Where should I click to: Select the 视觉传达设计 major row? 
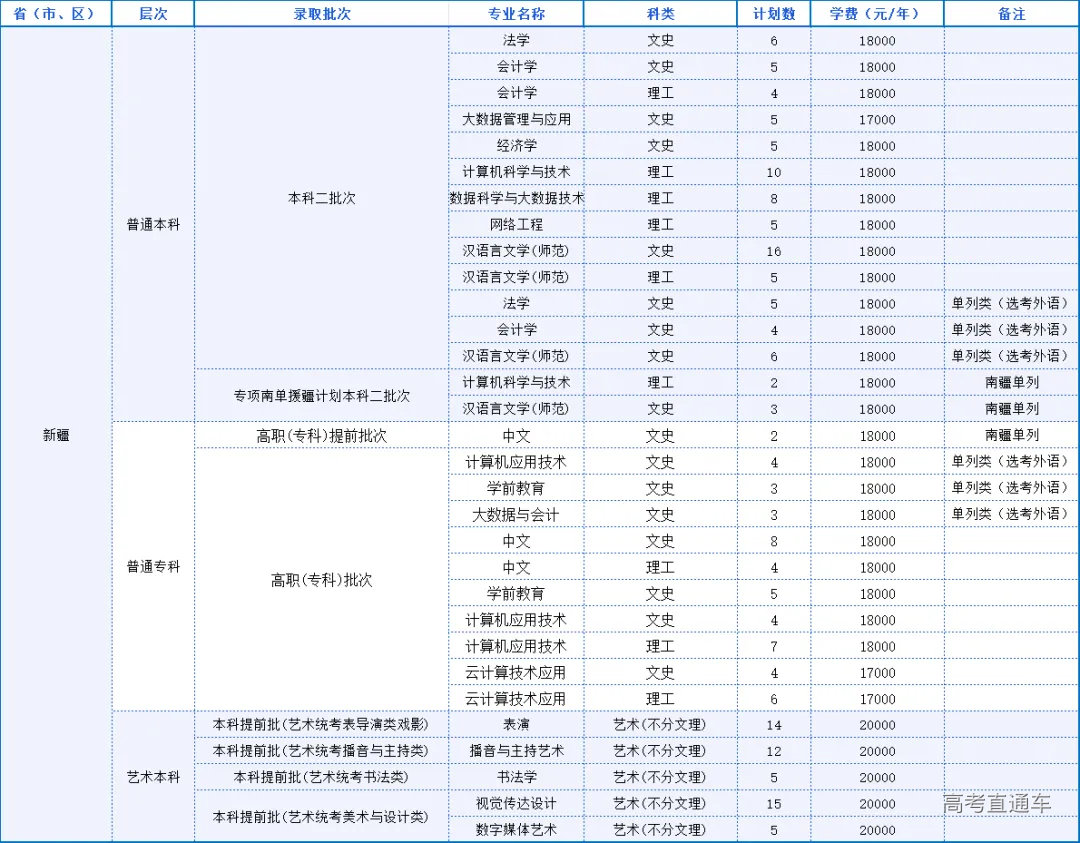(x=516, y=803)
